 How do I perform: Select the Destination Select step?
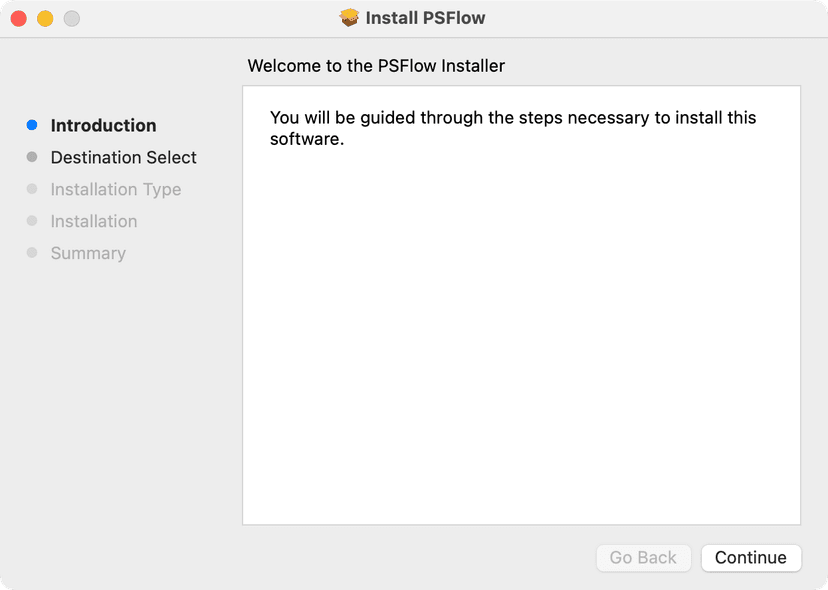(123, 157)
